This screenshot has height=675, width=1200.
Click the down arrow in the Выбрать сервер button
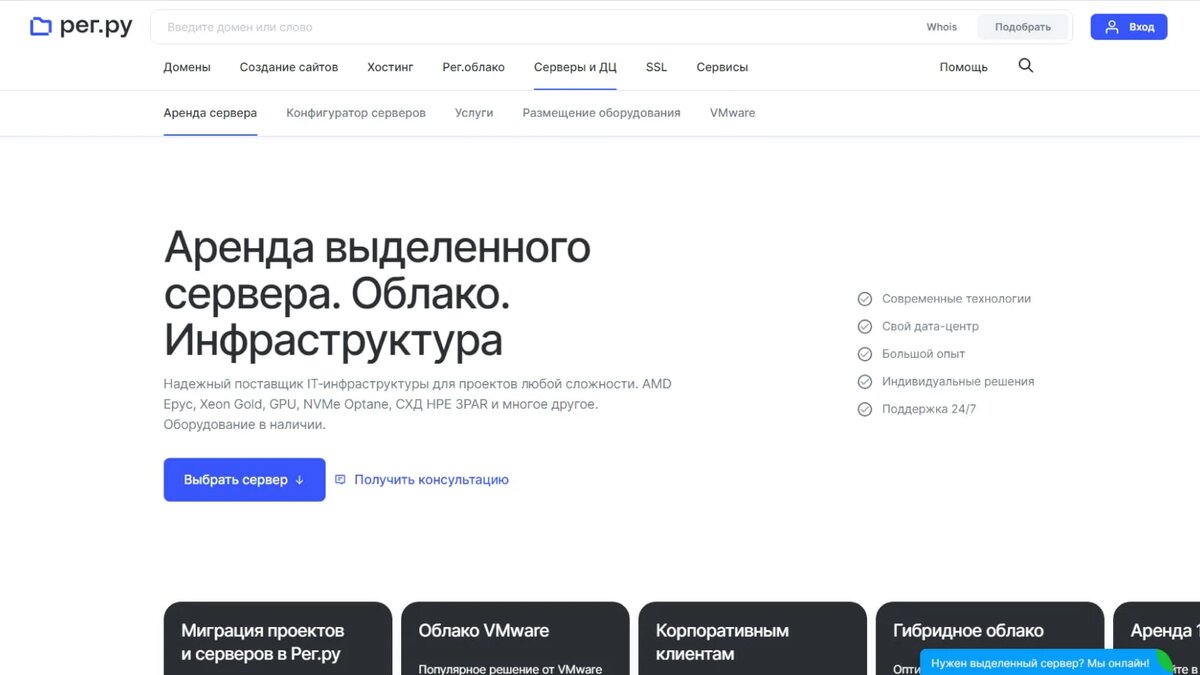(299, 480)
